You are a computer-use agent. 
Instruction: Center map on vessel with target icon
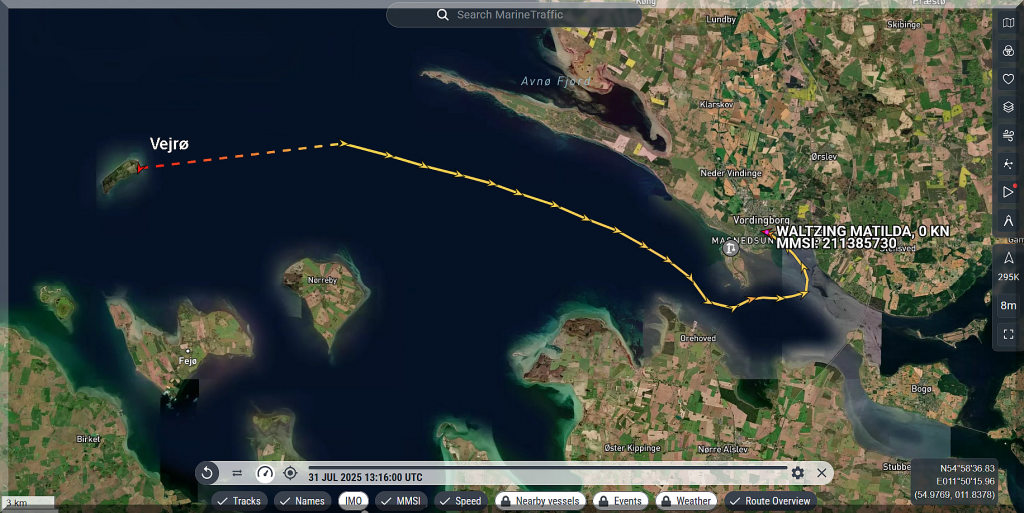(x=290, y=473)
